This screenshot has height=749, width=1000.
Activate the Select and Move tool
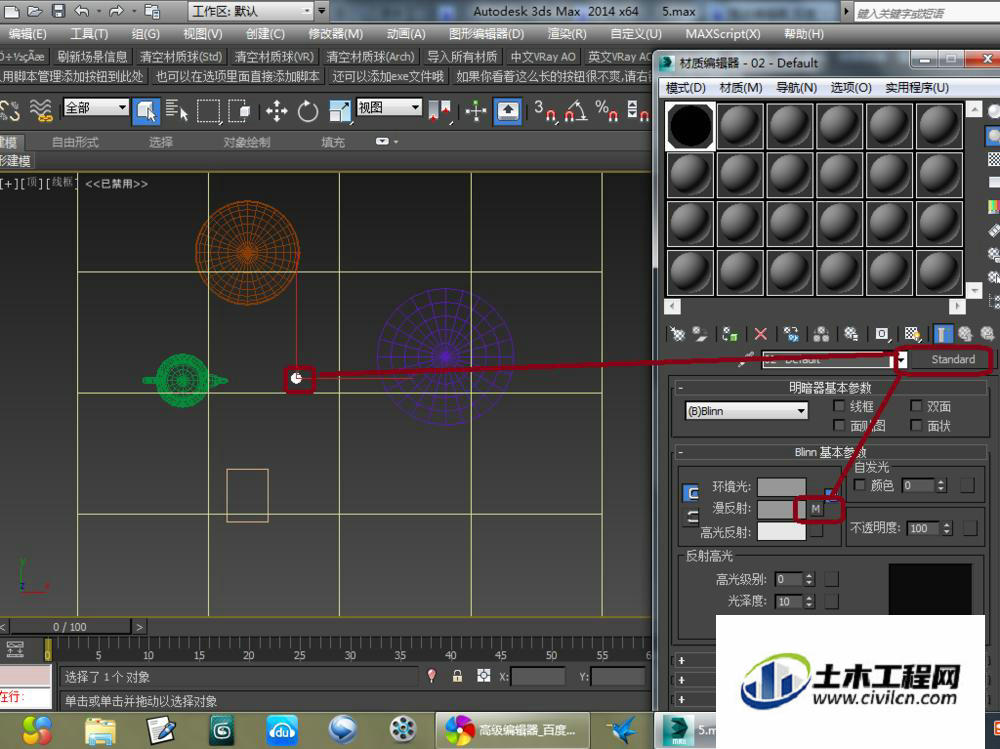pyautogui.click(x=276, y=111)
